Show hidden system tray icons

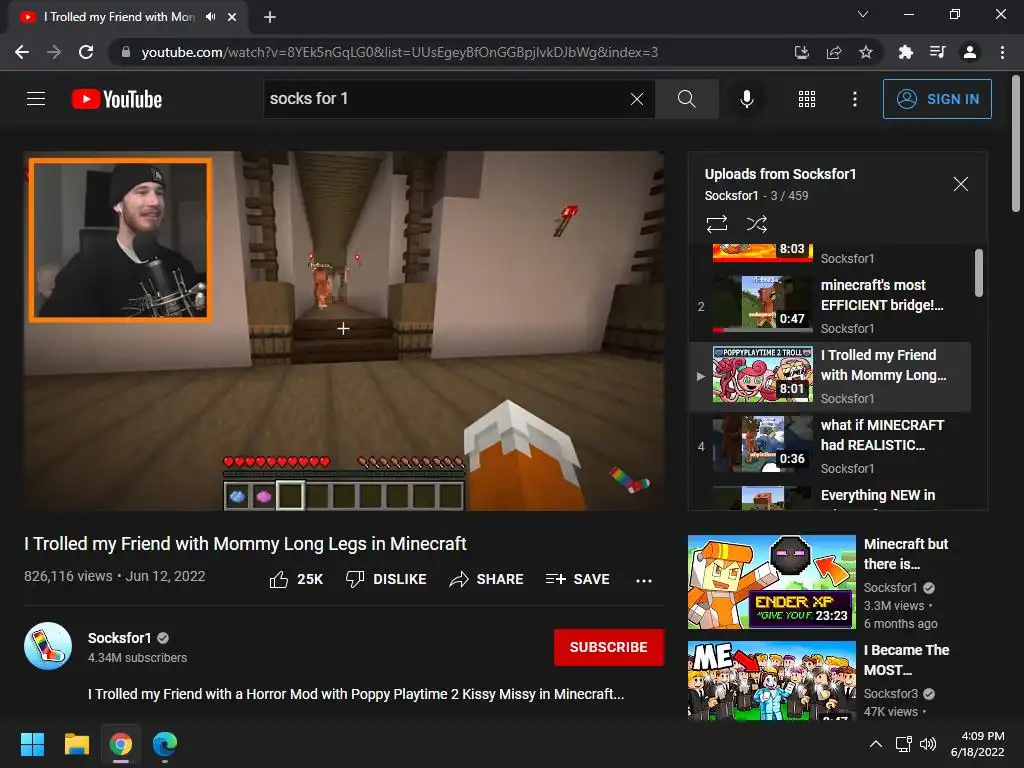click(876, 744)
